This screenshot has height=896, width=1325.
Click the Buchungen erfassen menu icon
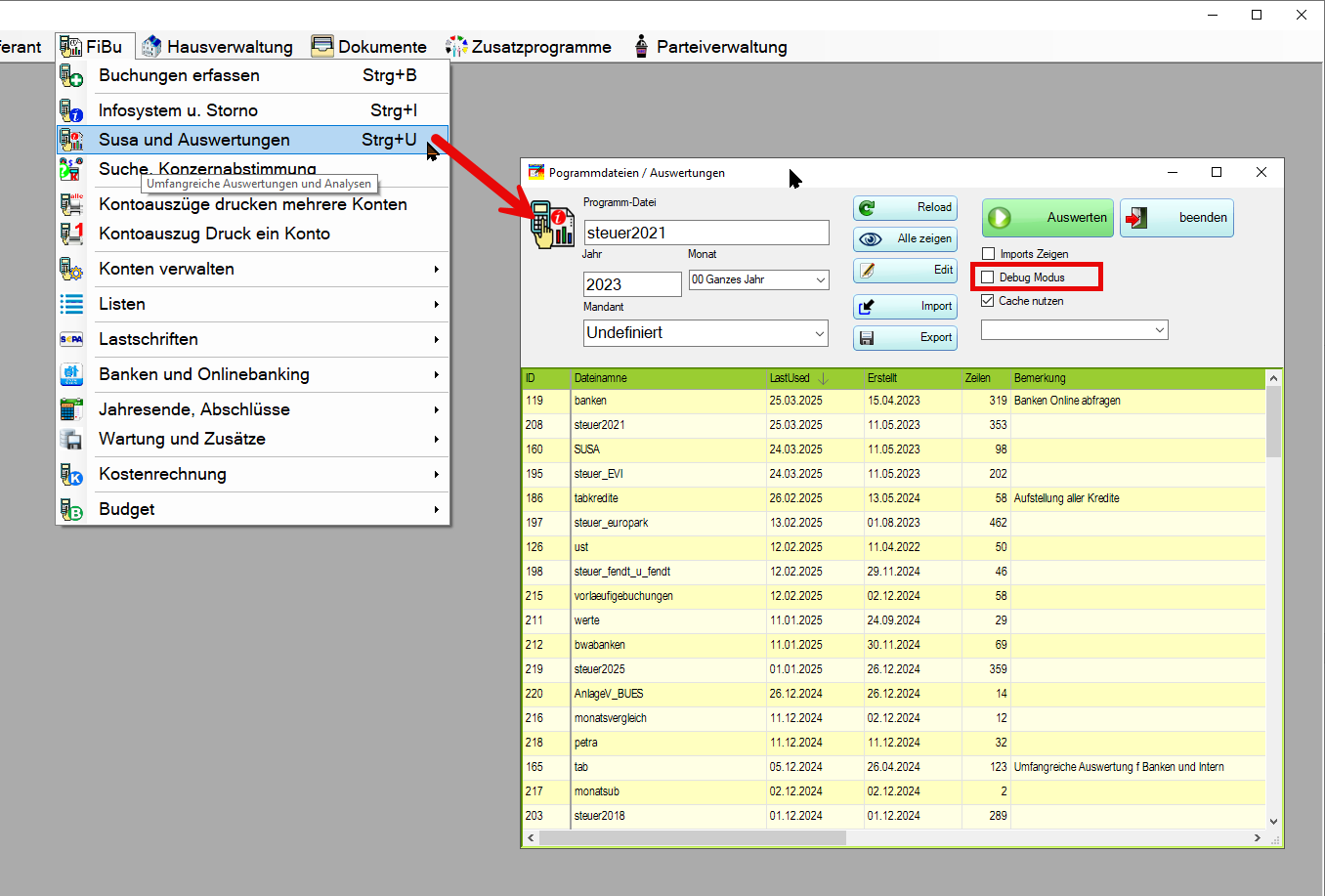[71, 75]
